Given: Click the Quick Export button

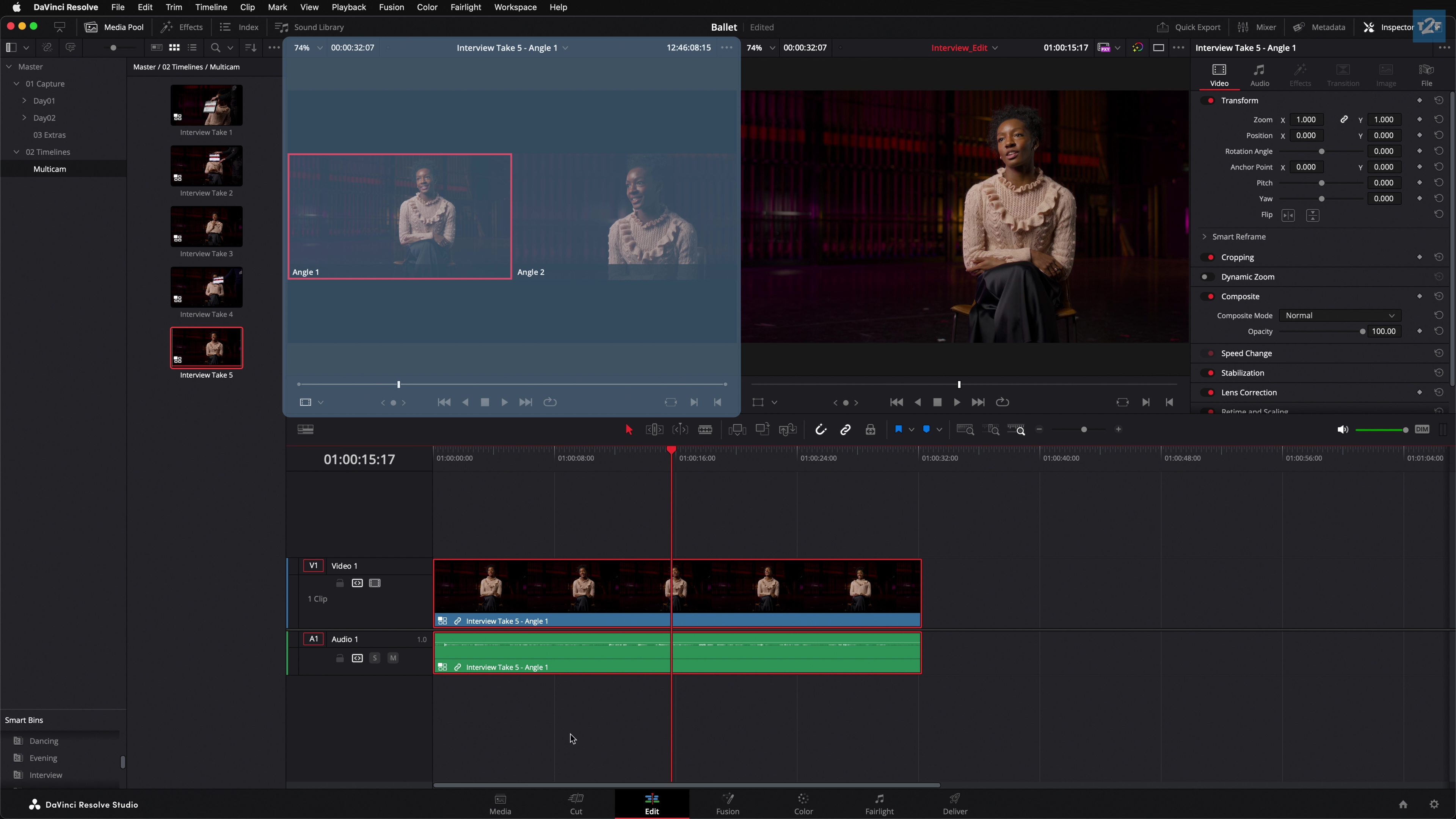Looking at the screenshot, I should (x=1188, y=27).
